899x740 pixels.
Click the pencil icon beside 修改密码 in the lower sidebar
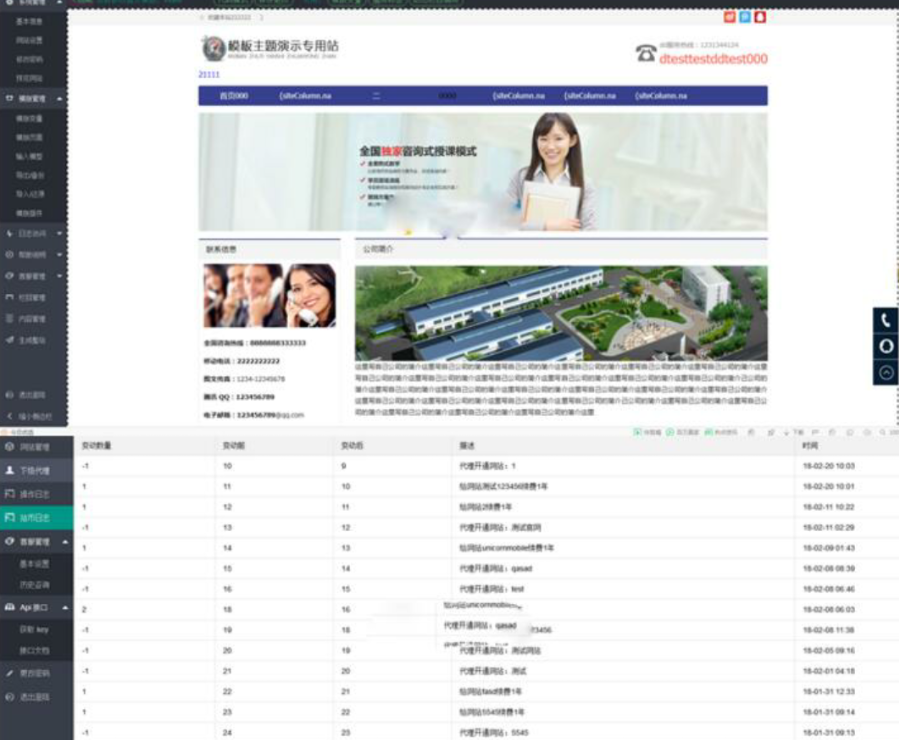[x=9, y=673]
